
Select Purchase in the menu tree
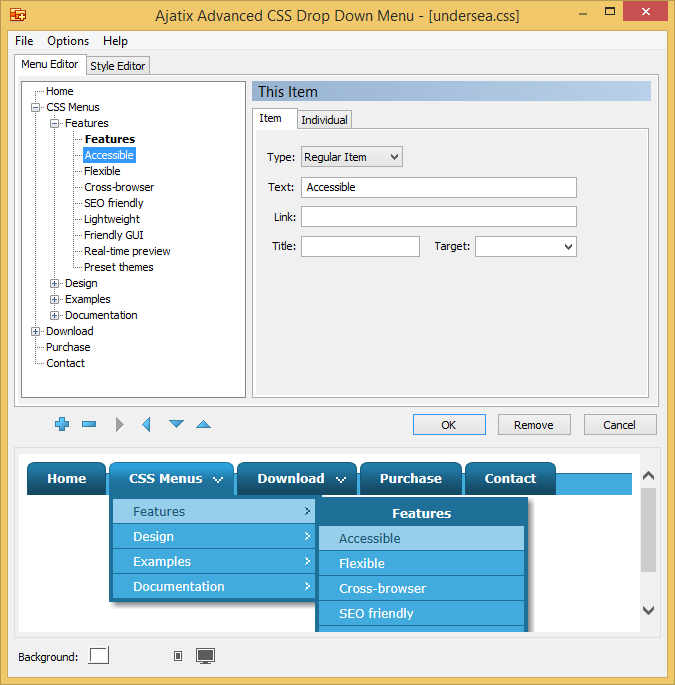pyautogui.click(x=68, y=347)
